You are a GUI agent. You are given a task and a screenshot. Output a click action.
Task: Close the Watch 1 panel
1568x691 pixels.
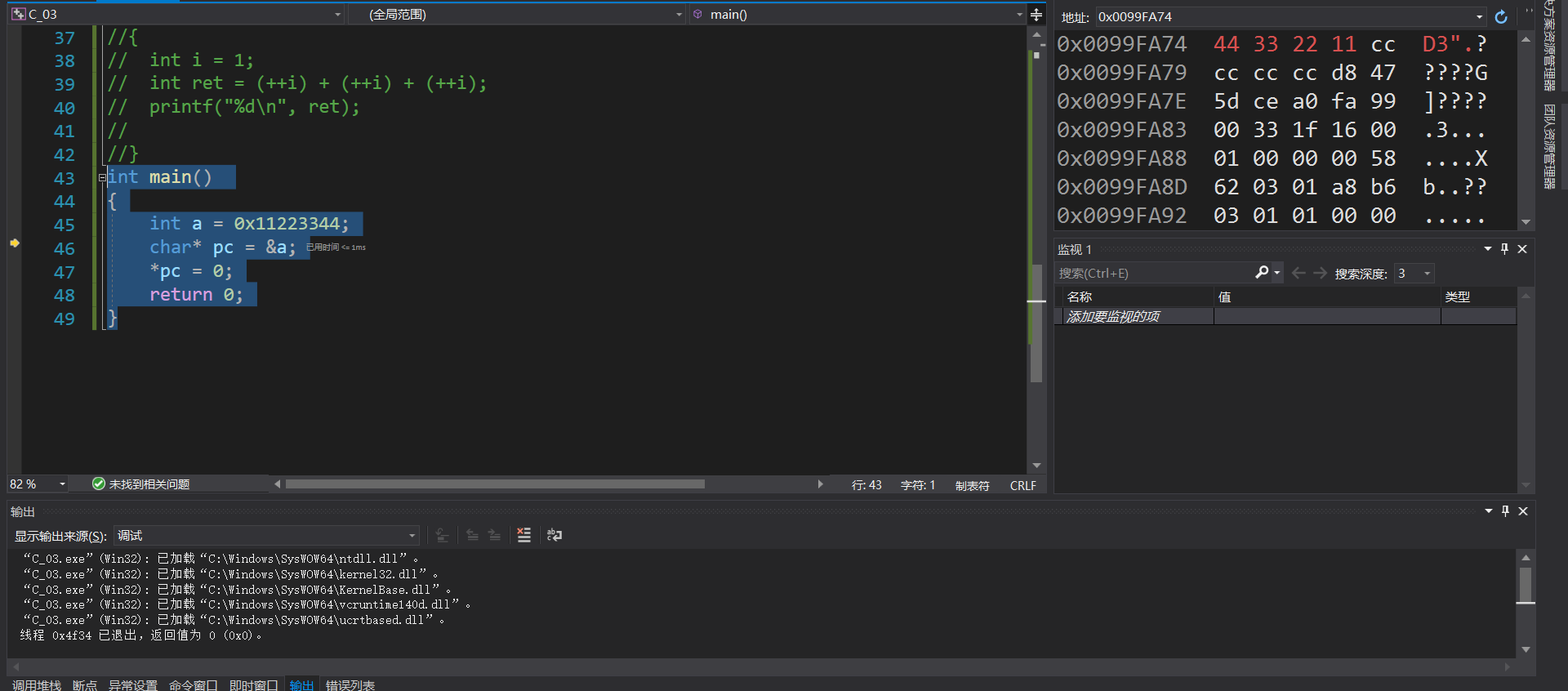click(x=1522, y=249)
